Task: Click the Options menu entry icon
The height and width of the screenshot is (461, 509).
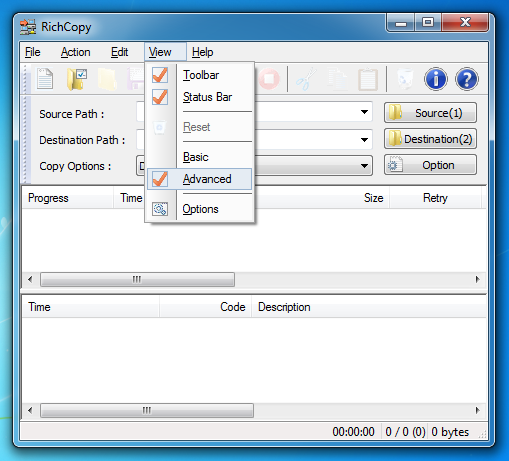Action: tap(160, 209)
